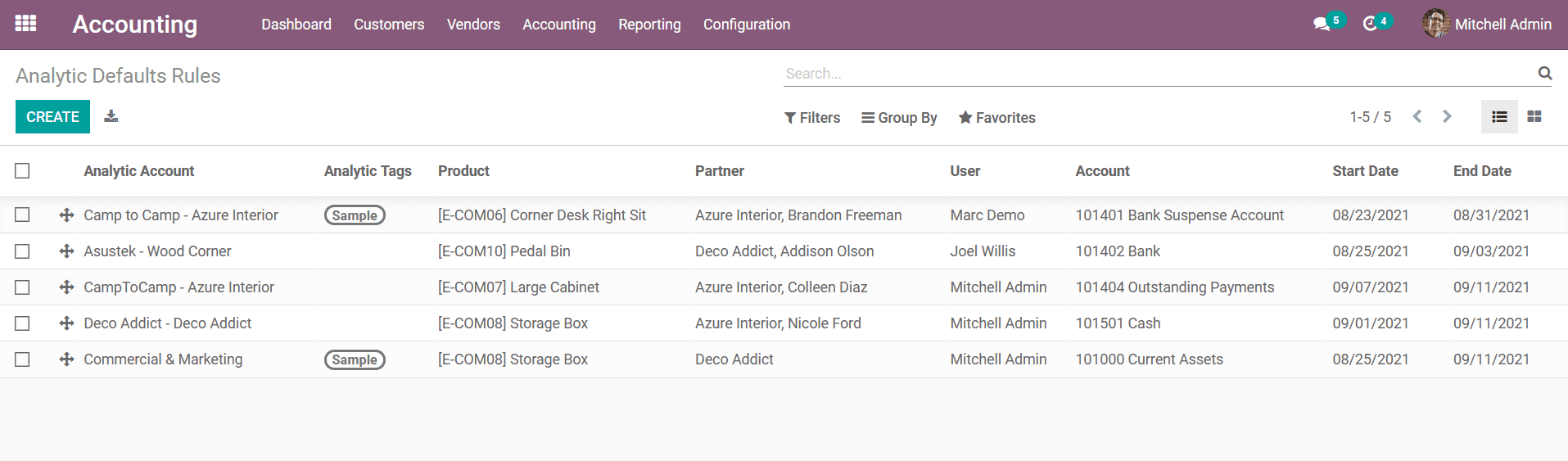1568x461 pixels.
Task: Switch to kanban view icon
Action: 1534,117
